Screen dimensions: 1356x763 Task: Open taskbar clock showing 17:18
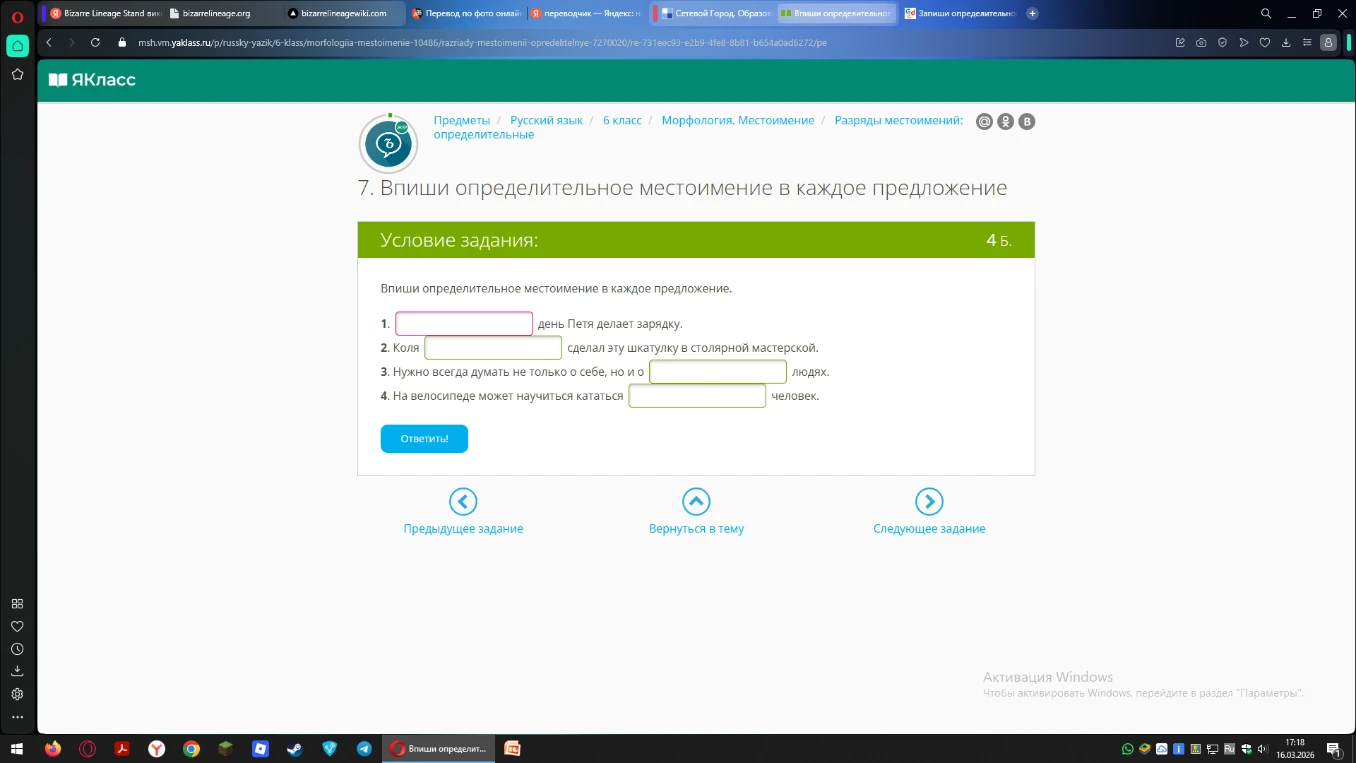1295,748
